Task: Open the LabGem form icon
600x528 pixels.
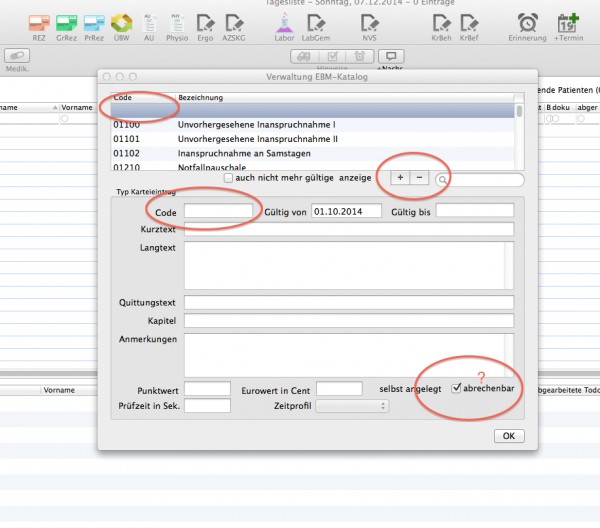Action: [x=316, y=24]
